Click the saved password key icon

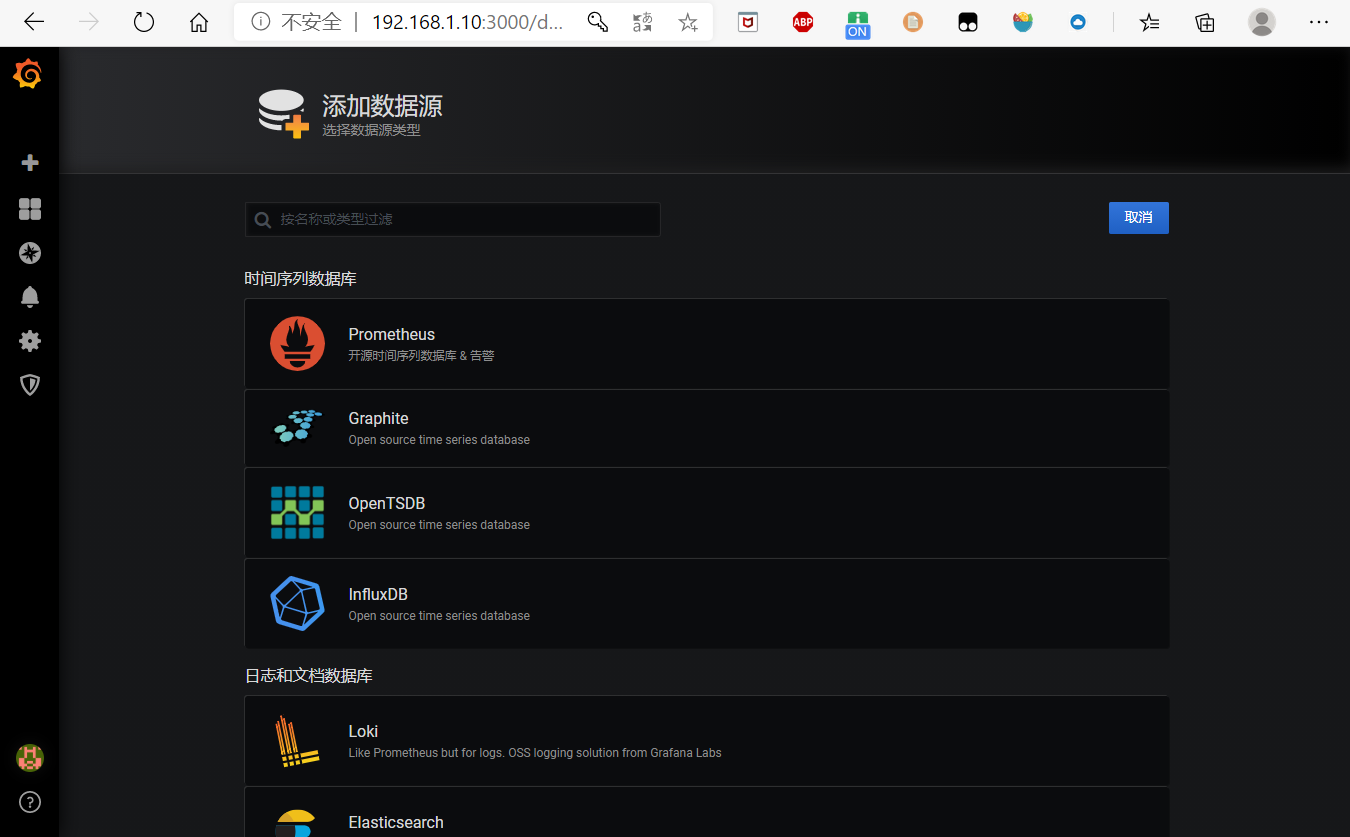tap(597, 22)
